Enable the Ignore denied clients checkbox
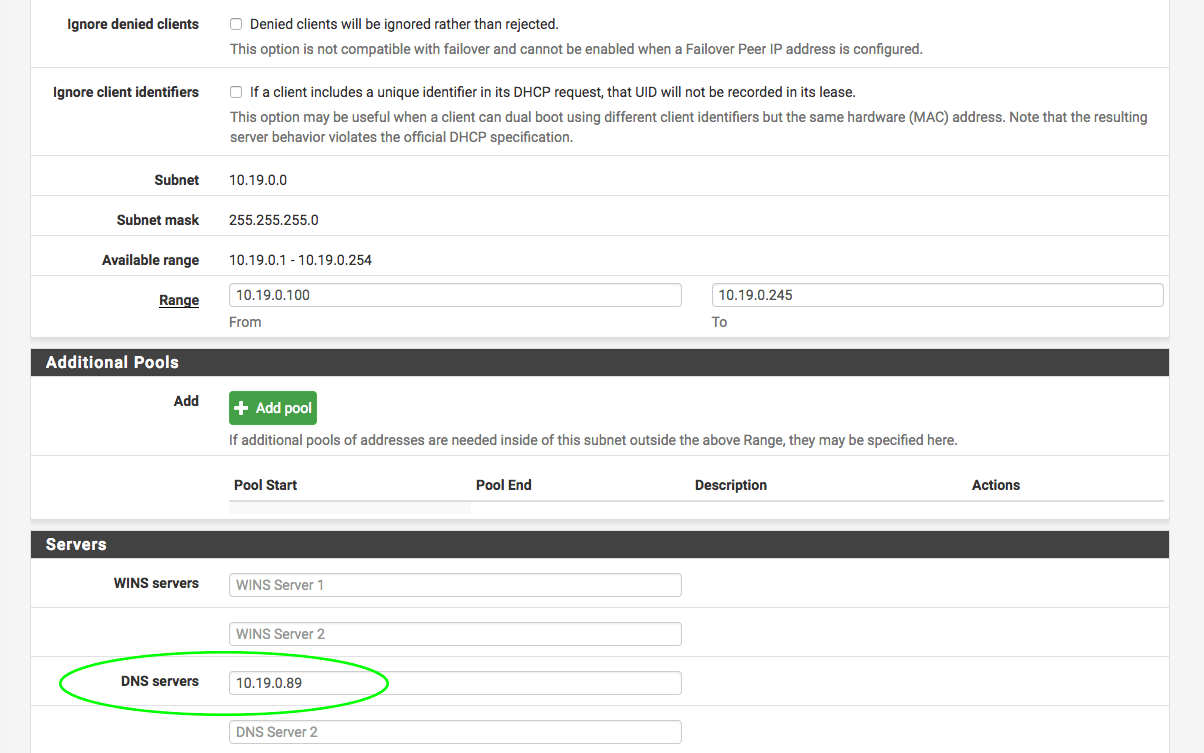1204x753 pixels. click(236, 24)
